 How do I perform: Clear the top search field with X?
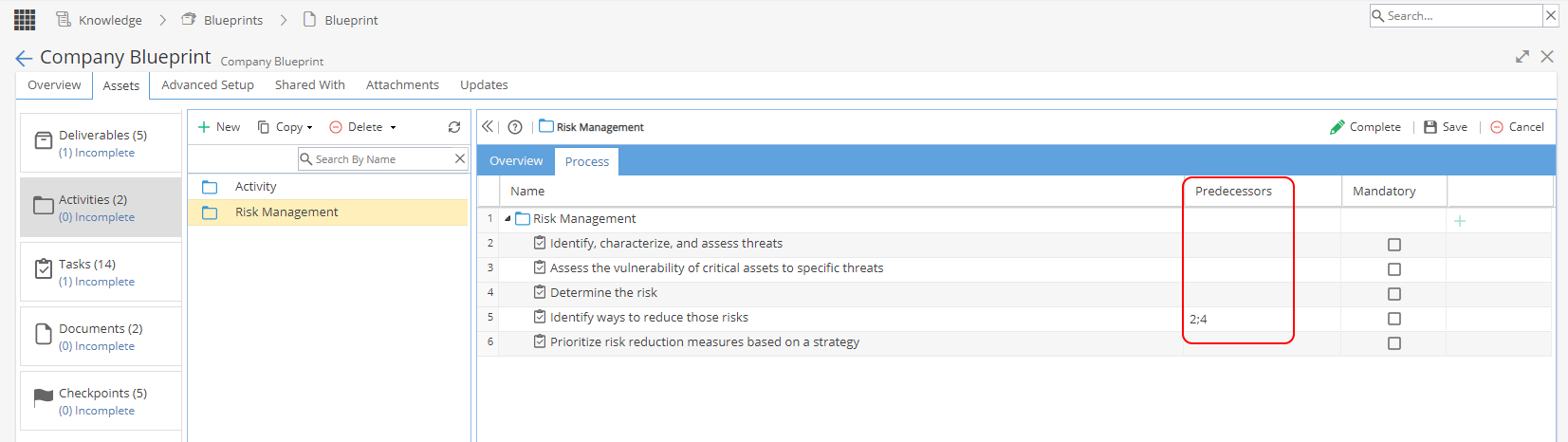1551,15
